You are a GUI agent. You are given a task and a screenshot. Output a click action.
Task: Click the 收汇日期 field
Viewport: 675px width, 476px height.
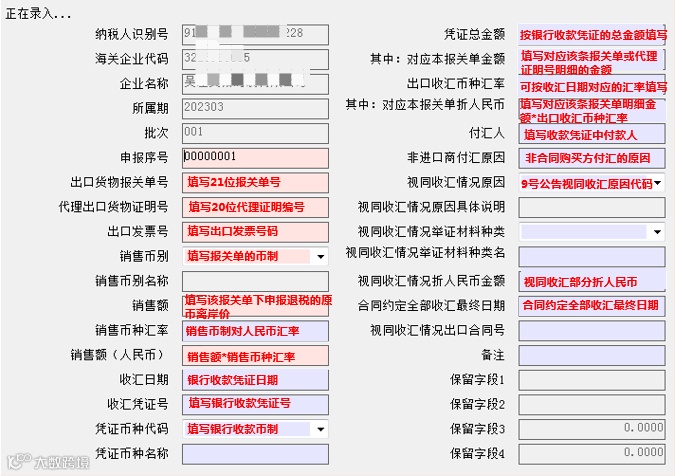255,380
